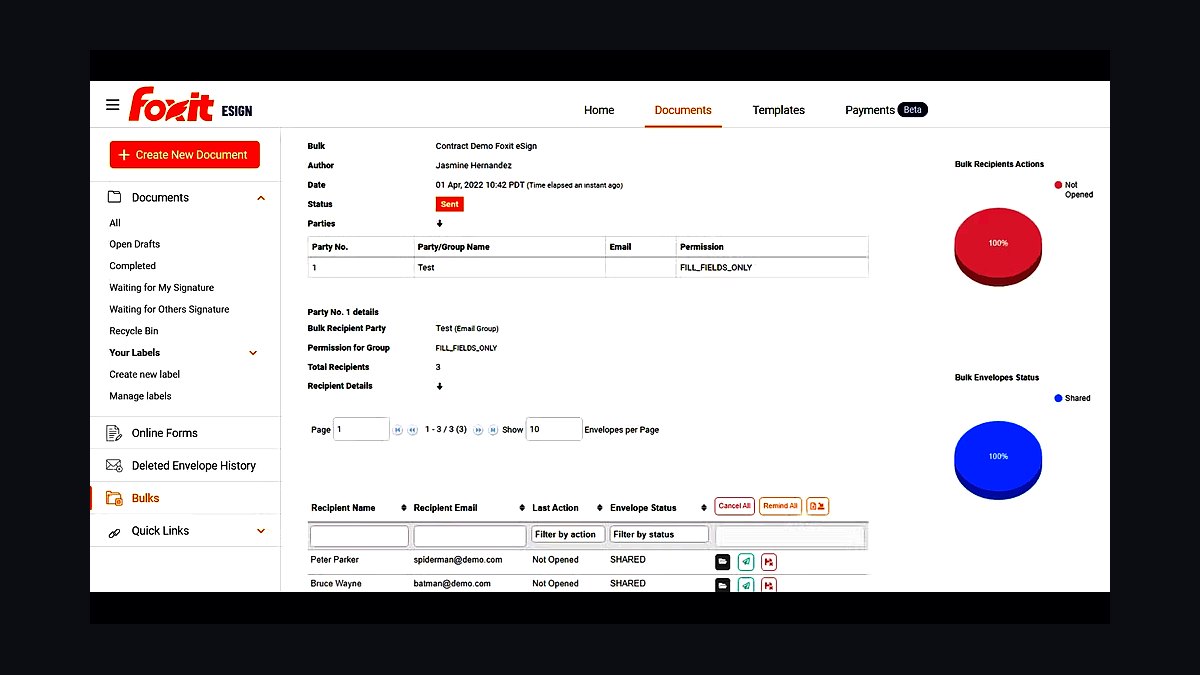The height and width of the screenshot is (675, 1200).
Task: Switch to the Home tab
Action: click(599, 110)
